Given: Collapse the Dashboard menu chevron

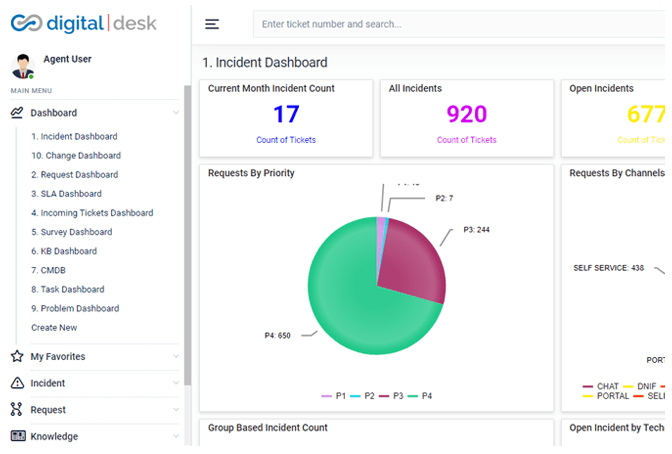Looking at the screenshot, I should point(176,113).
